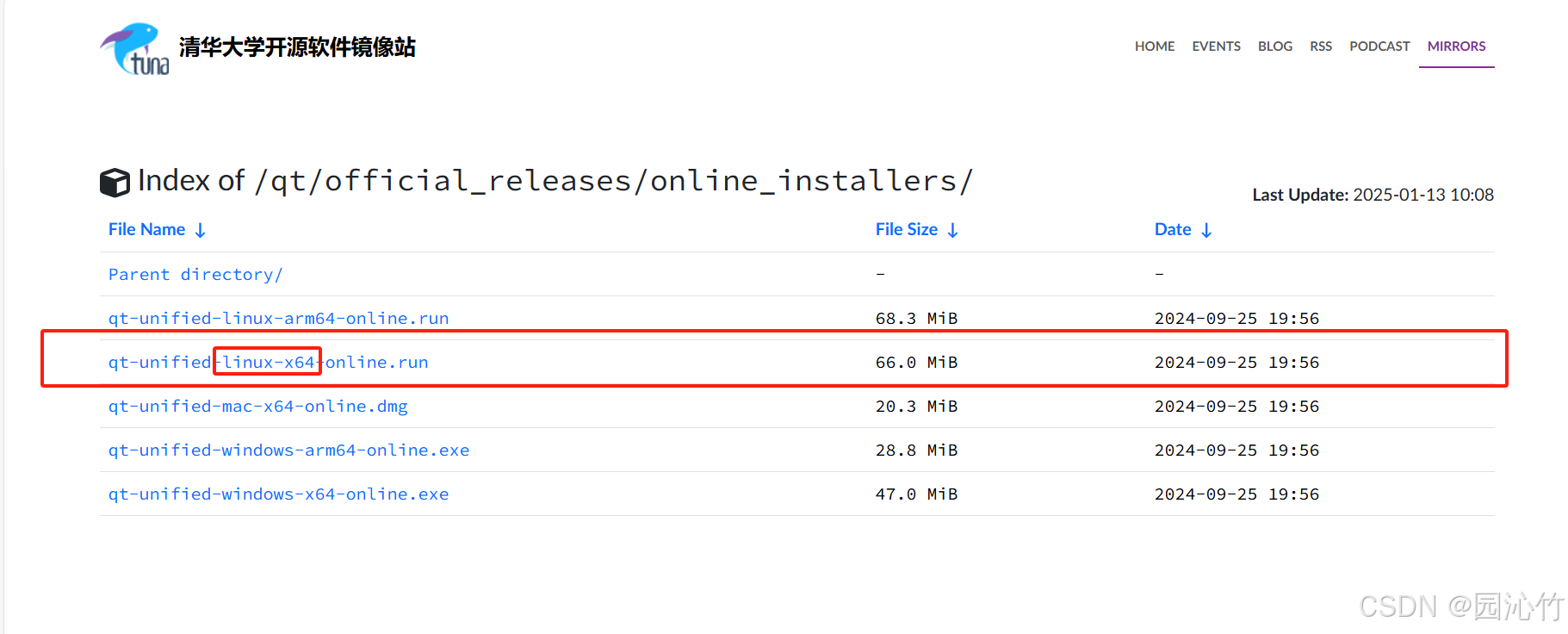Click the TUNA fish logo
1568x634 pixels.
click(134, 48)
